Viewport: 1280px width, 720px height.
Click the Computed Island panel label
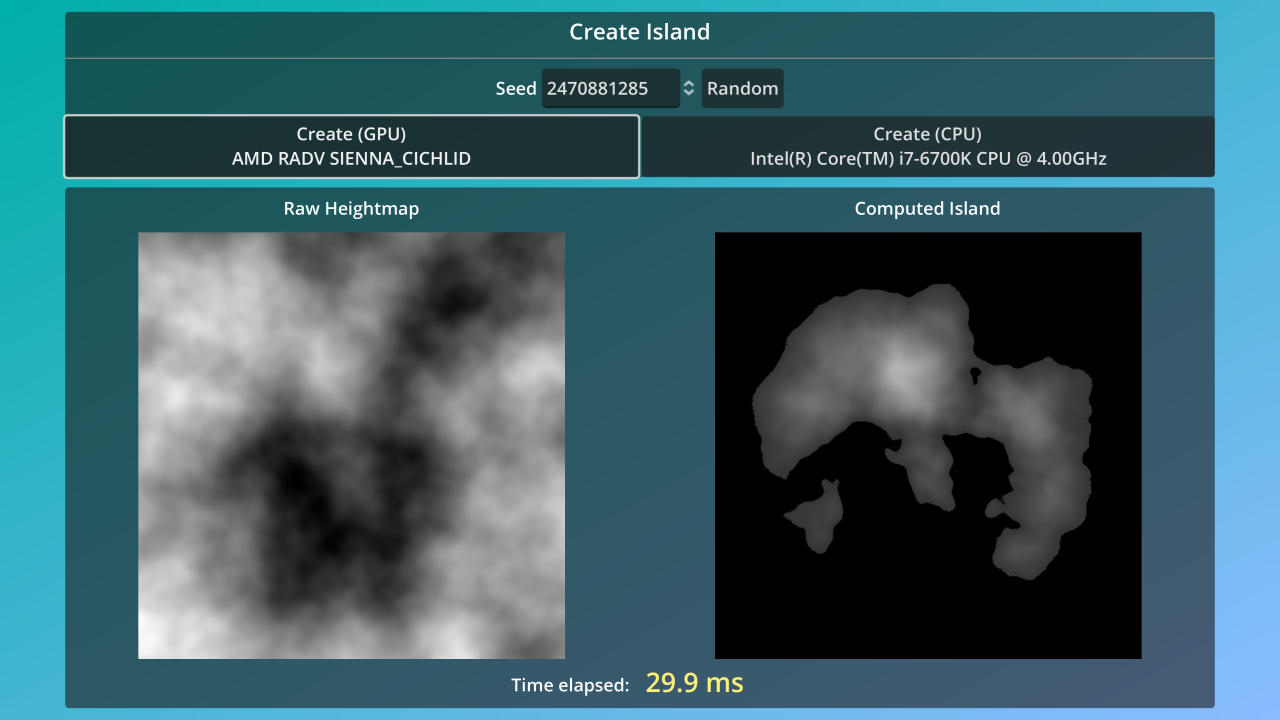pos(928,208)
